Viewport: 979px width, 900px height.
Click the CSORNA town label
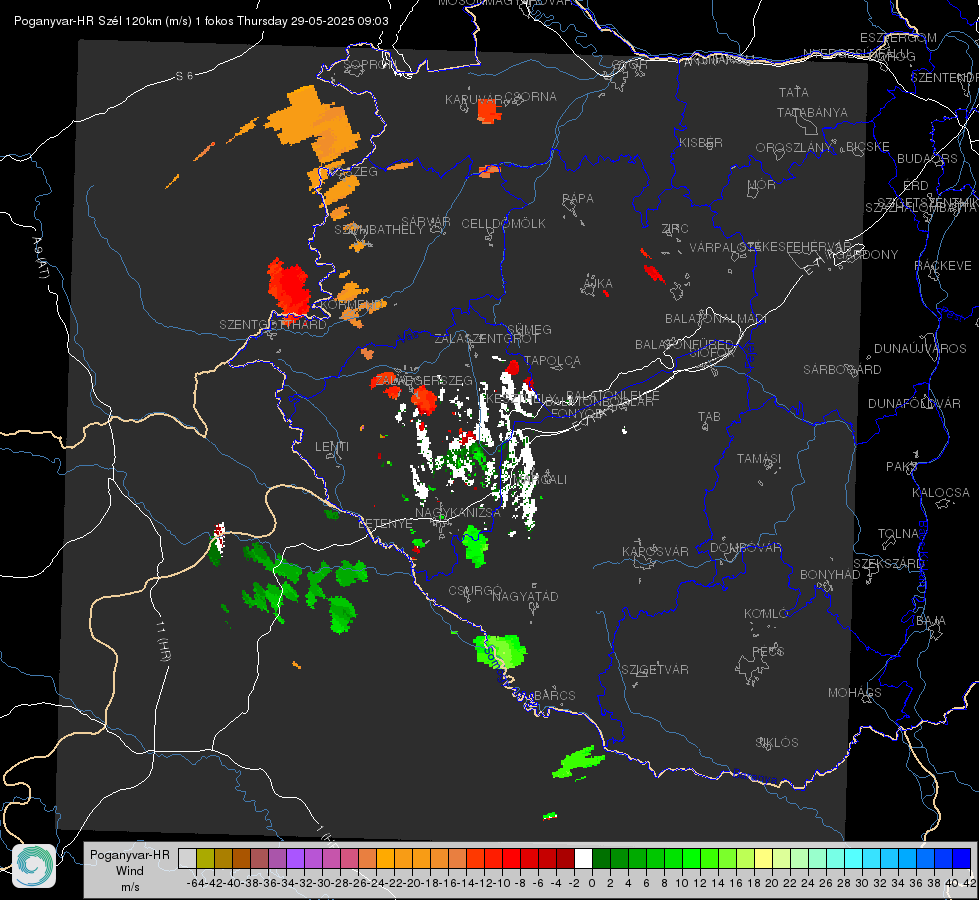tap(530, 97)
